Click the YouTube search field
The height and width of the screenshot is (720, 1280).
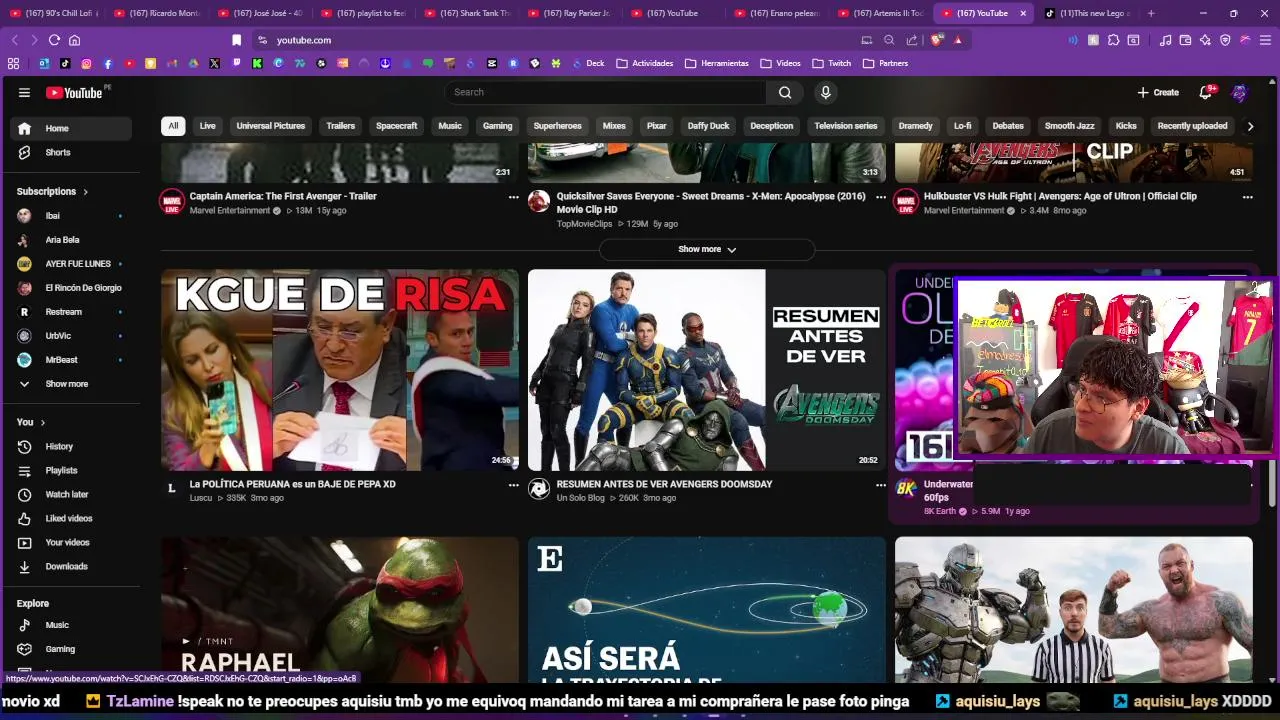tap(606, 92)
